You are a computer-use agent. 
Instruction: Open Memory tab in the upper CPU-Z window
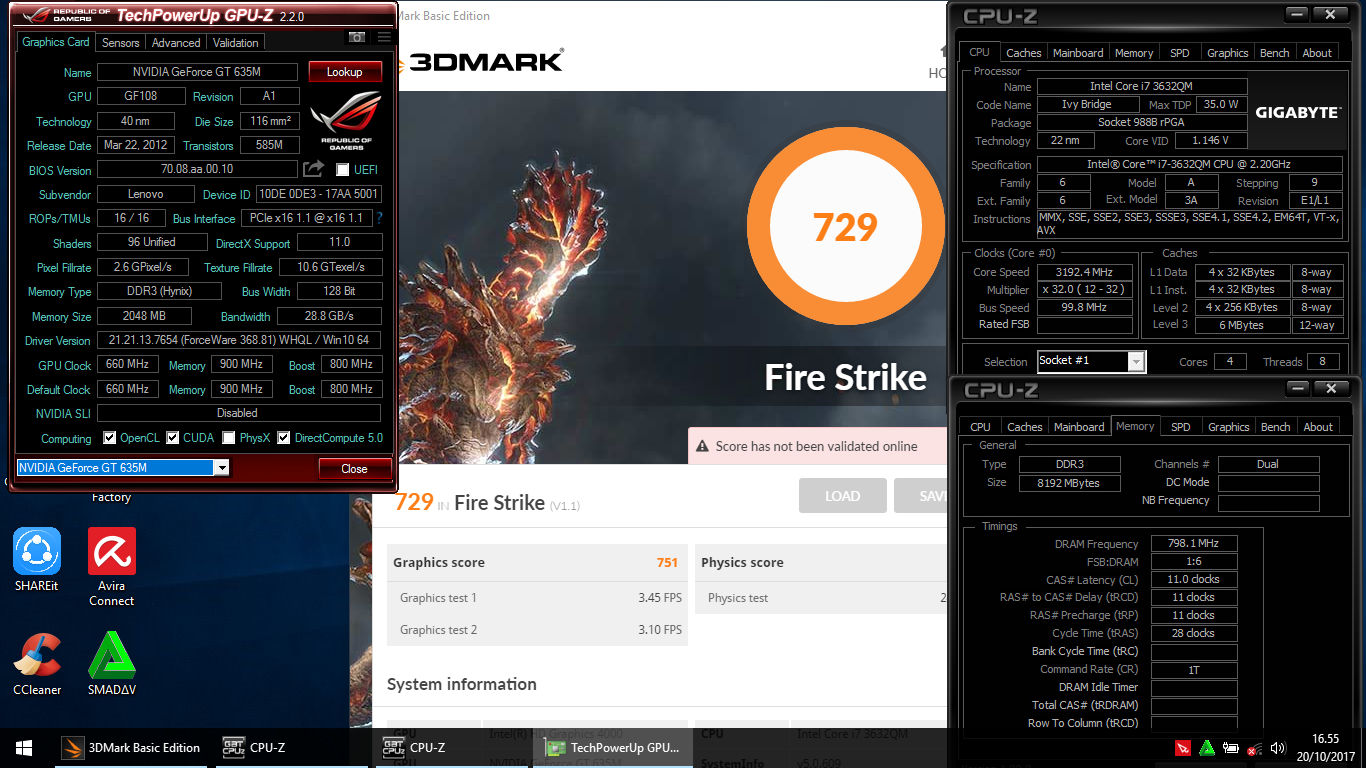coord(1134,53)
